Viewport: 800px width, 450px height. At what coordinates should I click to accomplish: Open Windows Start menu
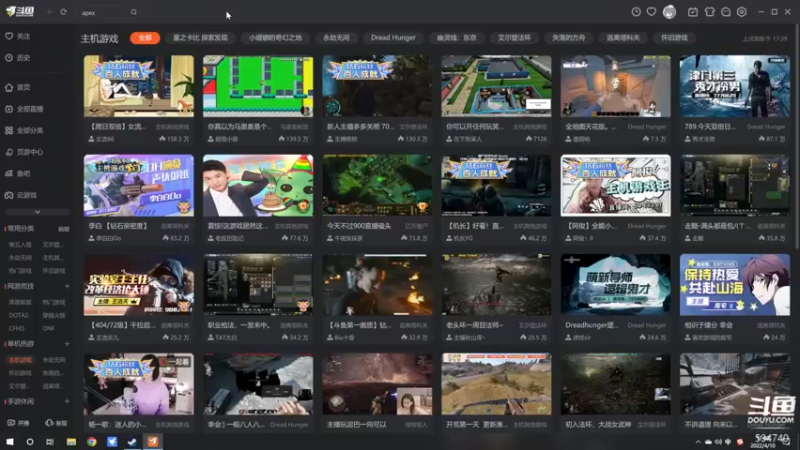coord(10,441)
